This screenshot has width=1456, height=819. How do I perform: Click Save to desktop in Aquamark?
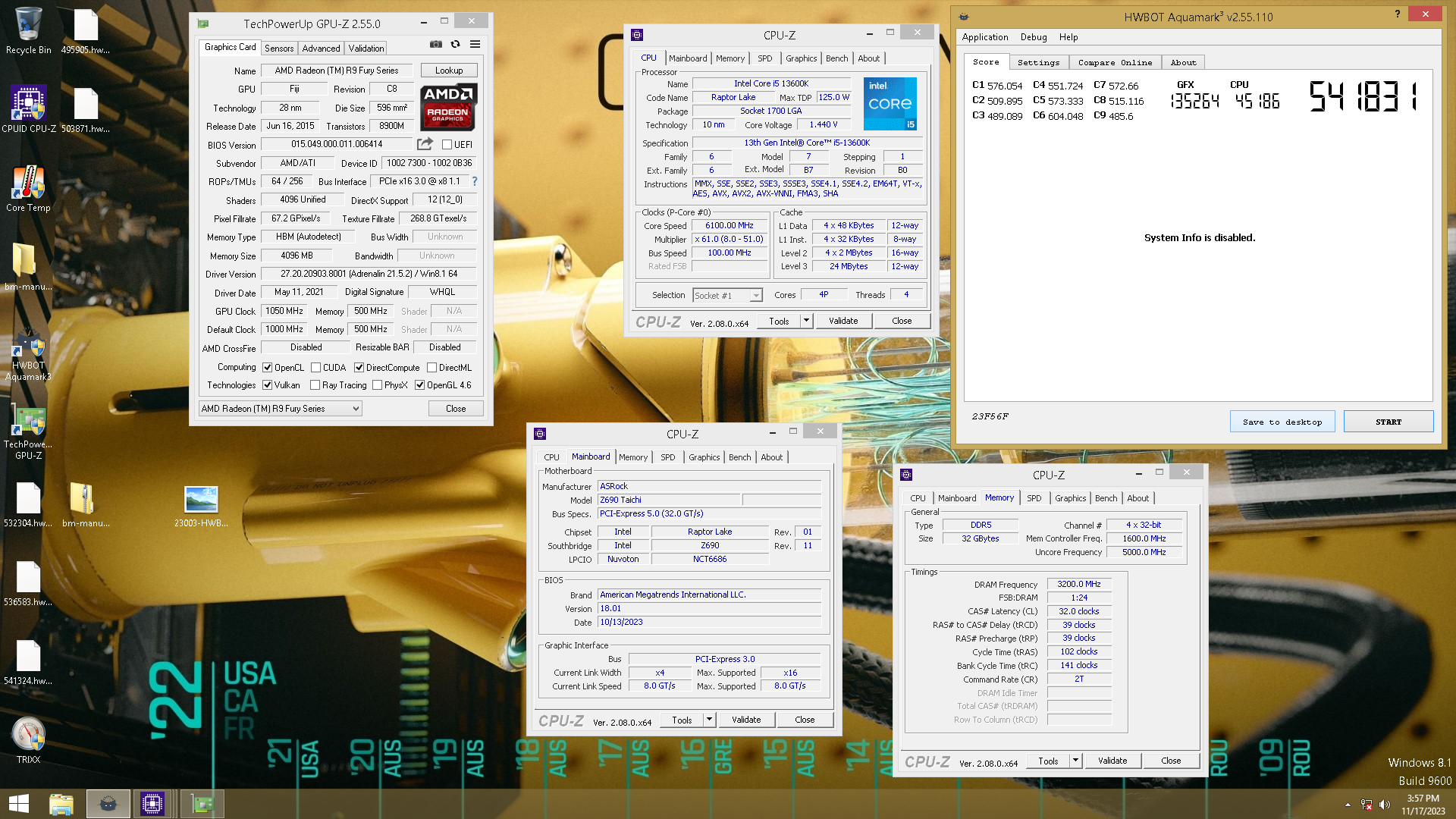pos(1282,422)
